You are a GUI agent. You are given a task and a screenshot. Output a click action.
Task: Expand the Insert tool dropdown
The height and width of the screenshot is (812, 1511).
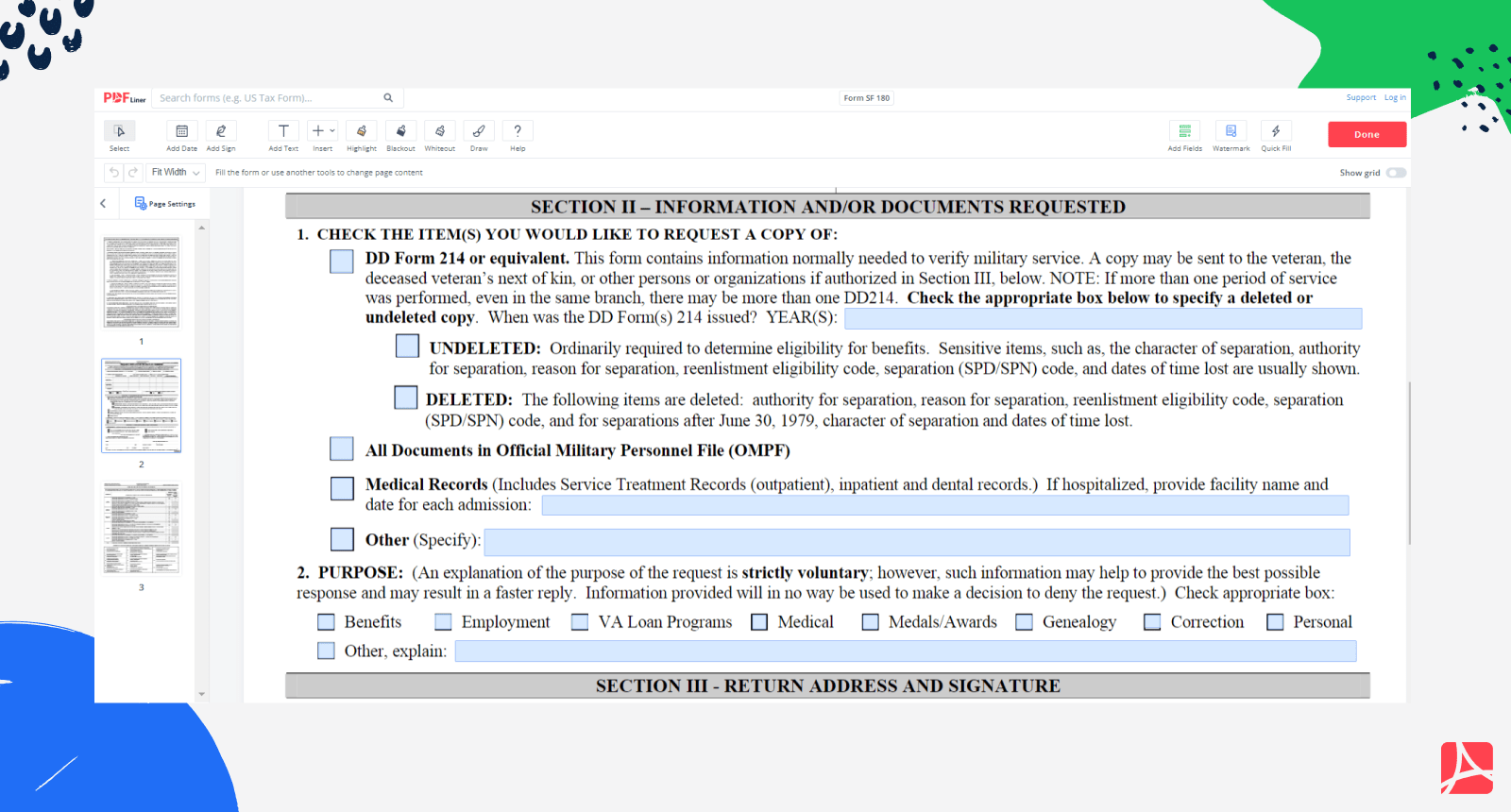pos(331,131)
